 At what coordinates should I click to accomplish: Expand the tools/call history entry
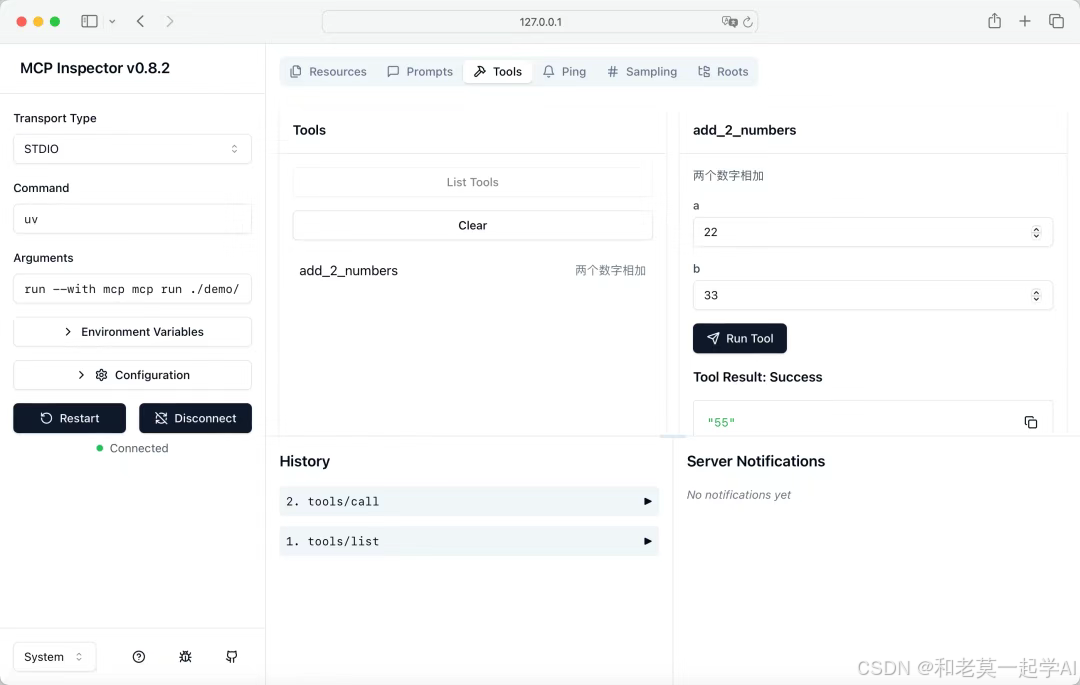[469, 501]
